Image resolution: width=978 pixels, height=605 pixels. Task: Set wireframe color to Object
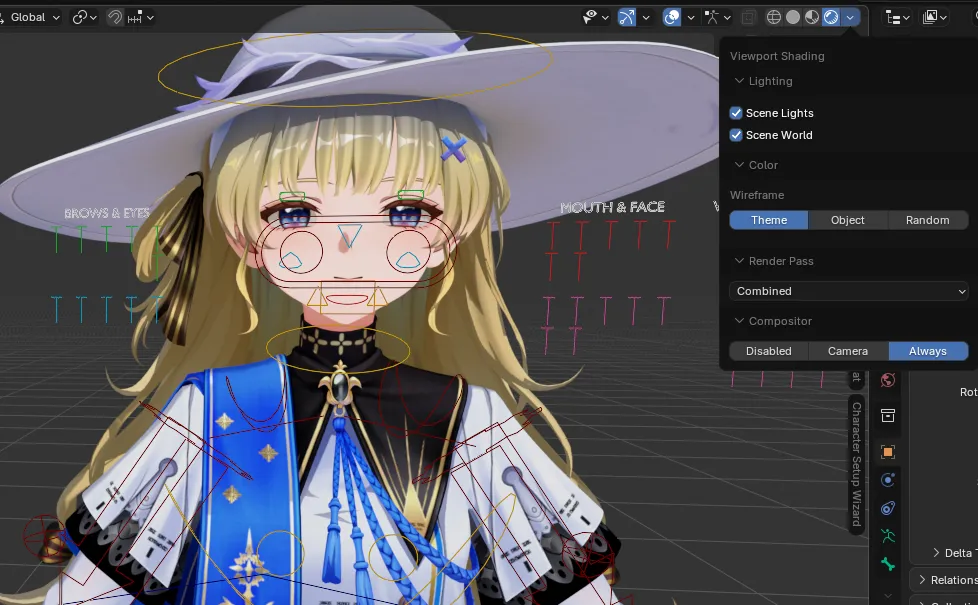848,220
